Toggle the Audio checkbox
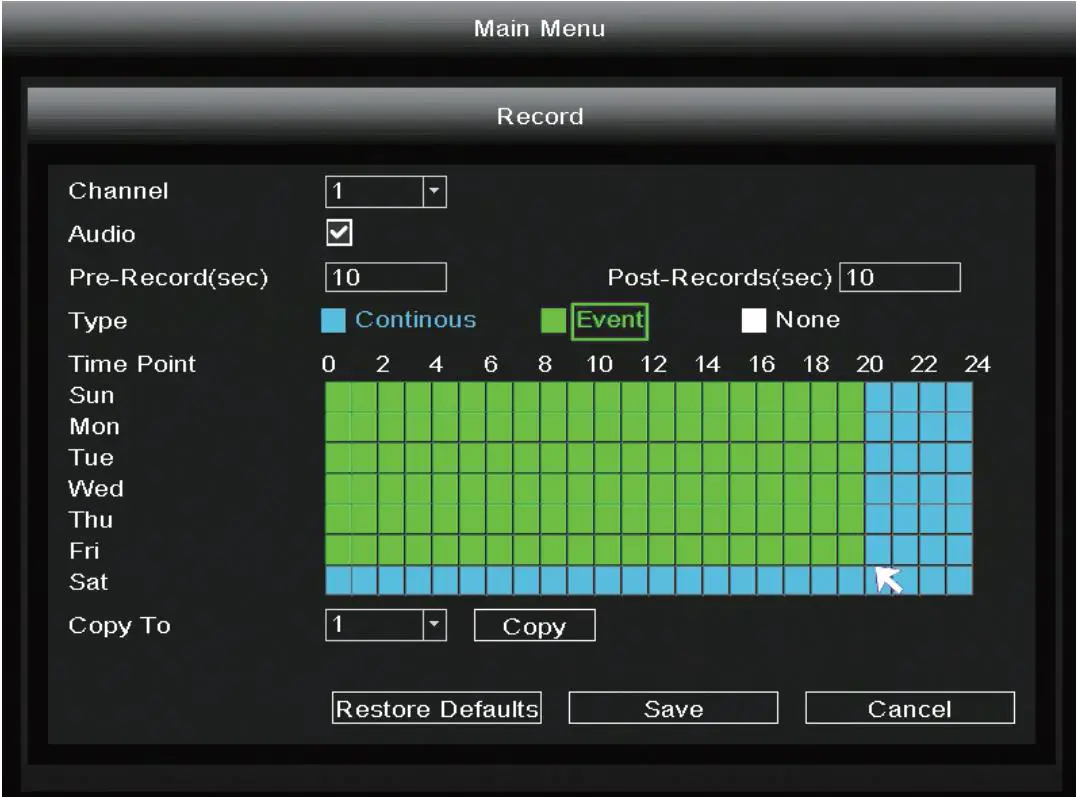This screenshot has height=797, width=1078. 340,233
